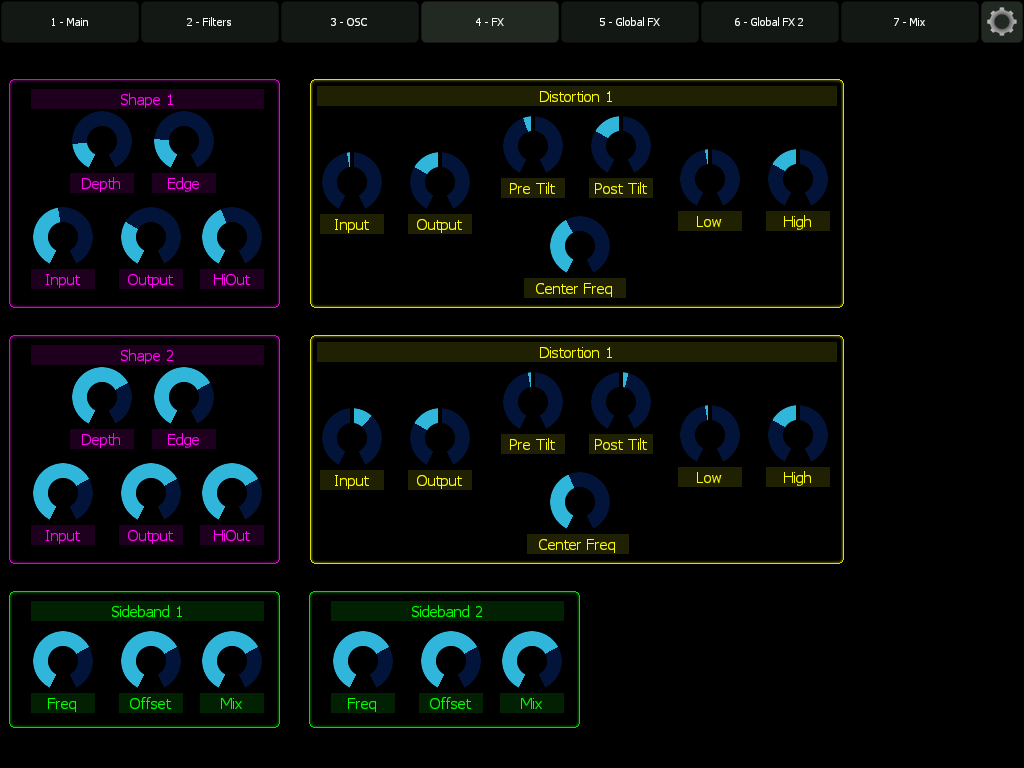
Task: Switch to the 7 - Mix tab
Action: (x=910, y=22)
